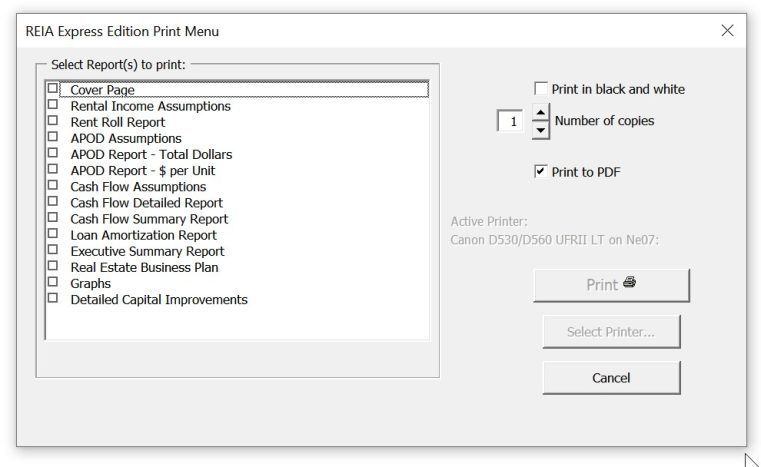The width and height of the screenshot is (761, 467).
Task: Enable Loan Amortization Report checkbox
Action: tap(53, 234)
